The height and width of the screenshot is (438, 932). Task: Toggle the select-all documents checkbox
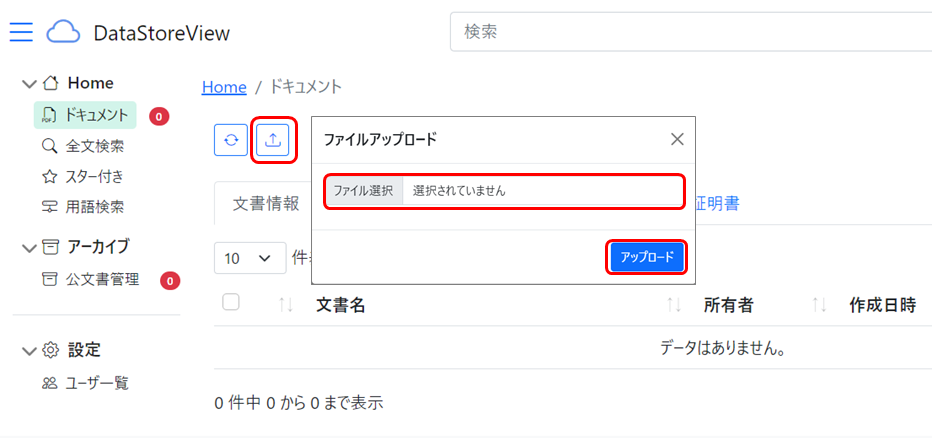point(231,302)
